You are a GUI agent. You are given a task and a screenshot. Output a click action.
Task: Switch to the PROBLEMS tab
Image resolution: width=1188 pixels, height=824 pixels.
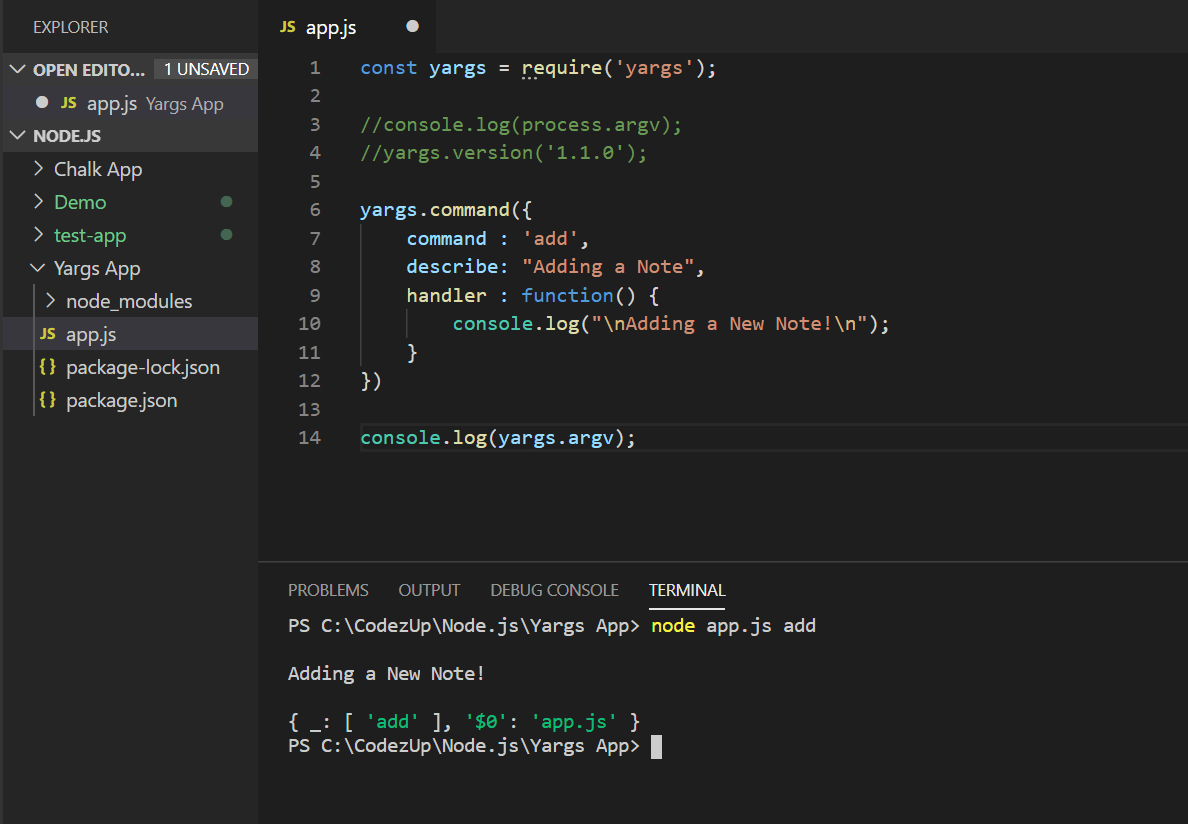point(328,590)
